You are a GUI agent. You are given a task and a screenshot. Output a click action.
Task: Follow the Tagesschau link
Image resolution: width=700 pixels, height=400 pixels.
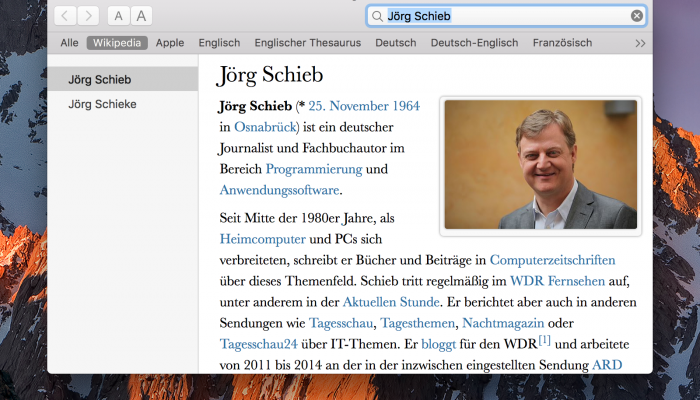click(x=341, y=323)
